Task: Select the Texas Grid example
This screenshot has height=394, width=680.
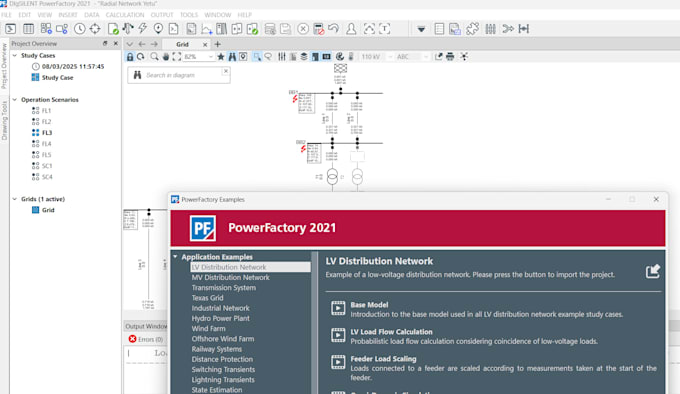Action: pyautogui.click(x=208, y=298)
